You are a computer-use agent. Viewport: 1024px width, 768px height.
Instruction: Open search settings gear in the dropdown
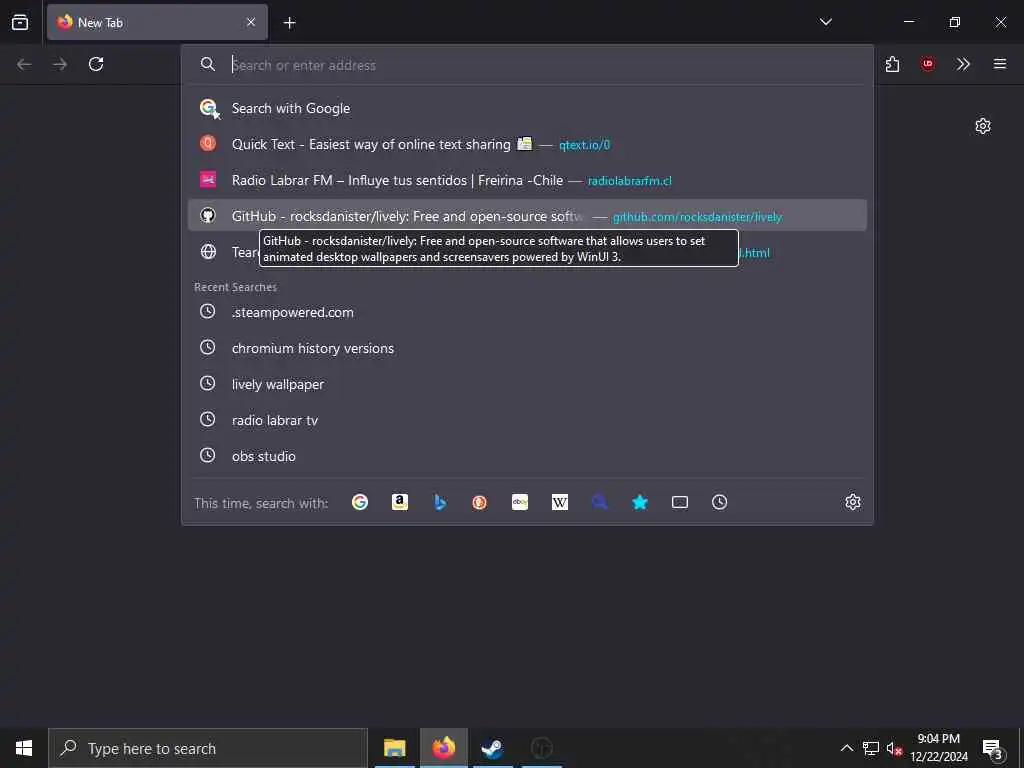coord(853,502)
